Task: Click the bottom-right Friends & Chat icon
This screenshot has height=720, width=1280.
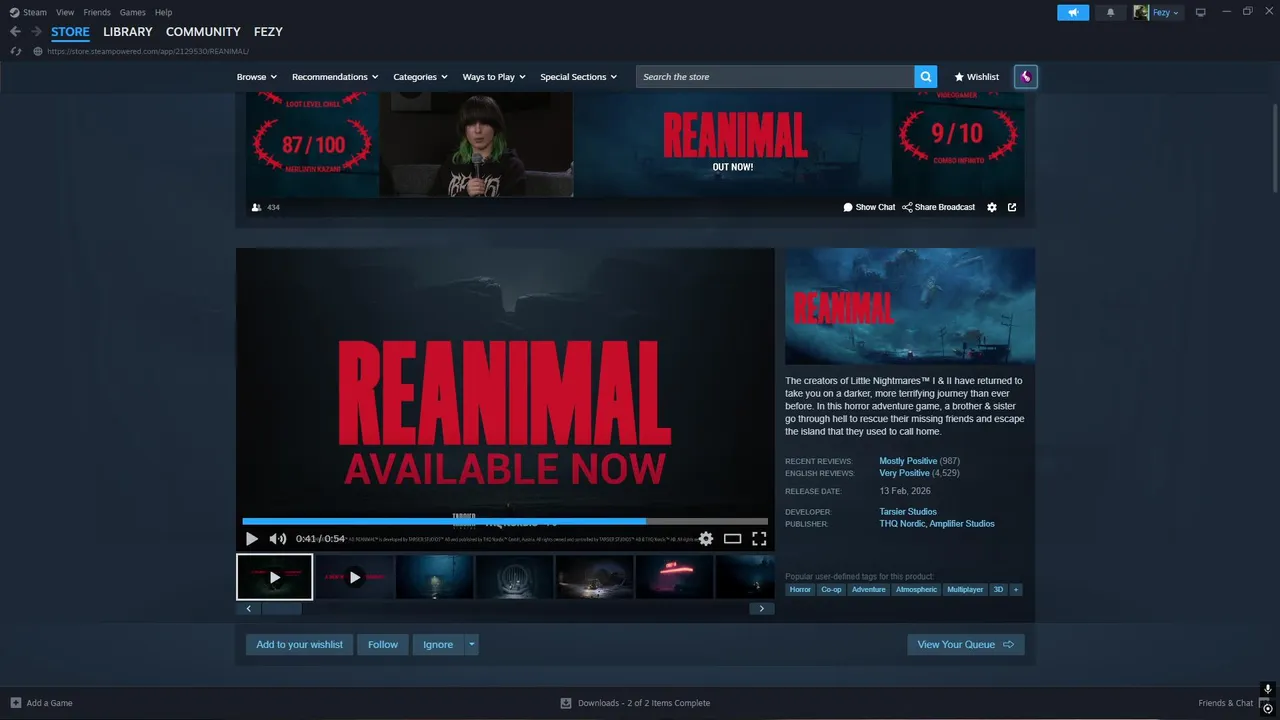Action: pyautogui.click(x=1268, y=708)
